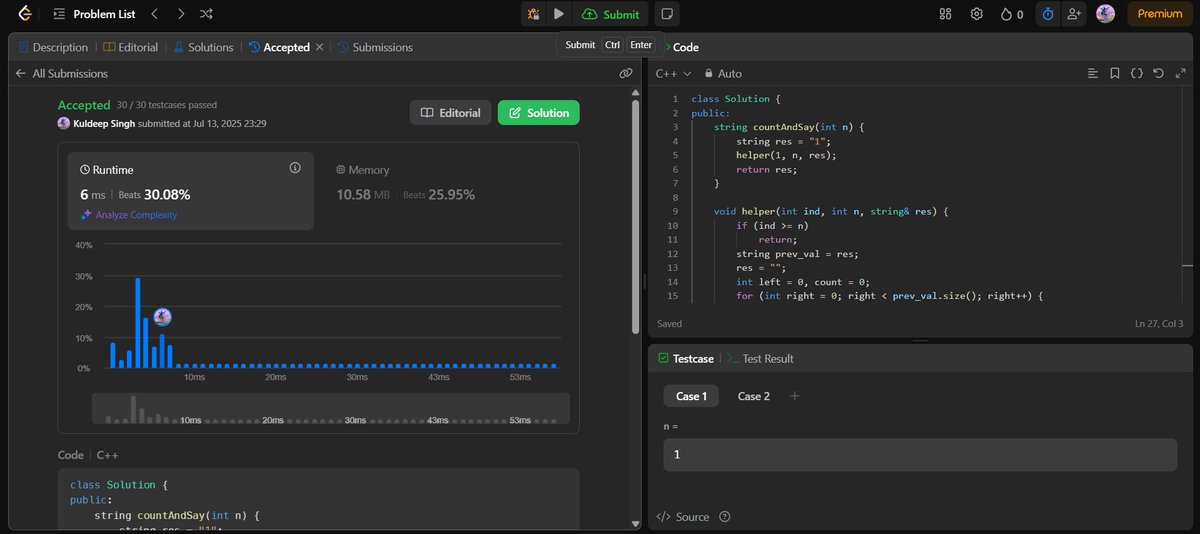The width and height of the screenshot is (1200, 534).
Task: Reset code with the undo arrow icon
Action: pos(1158,73)
